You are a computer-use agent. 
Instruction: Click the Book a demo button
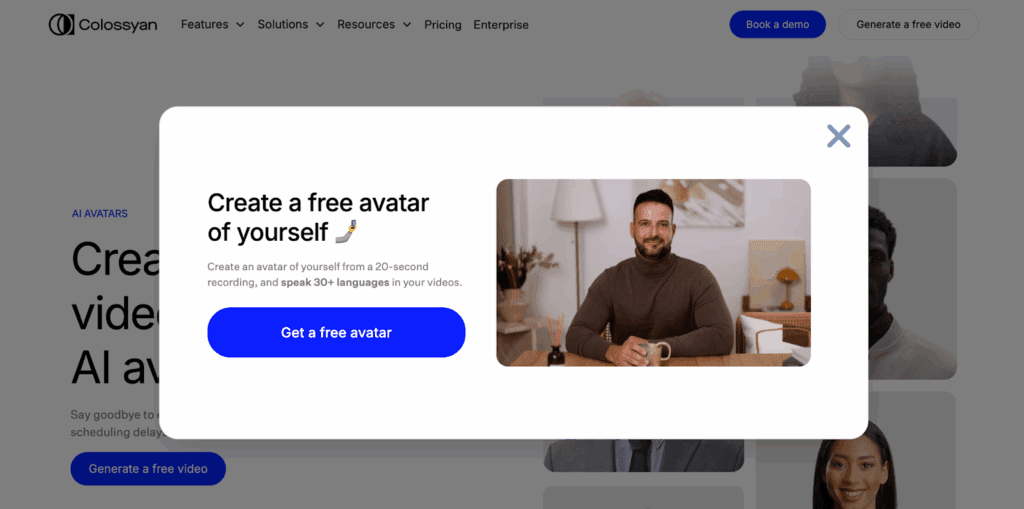(x=777, y=24)
